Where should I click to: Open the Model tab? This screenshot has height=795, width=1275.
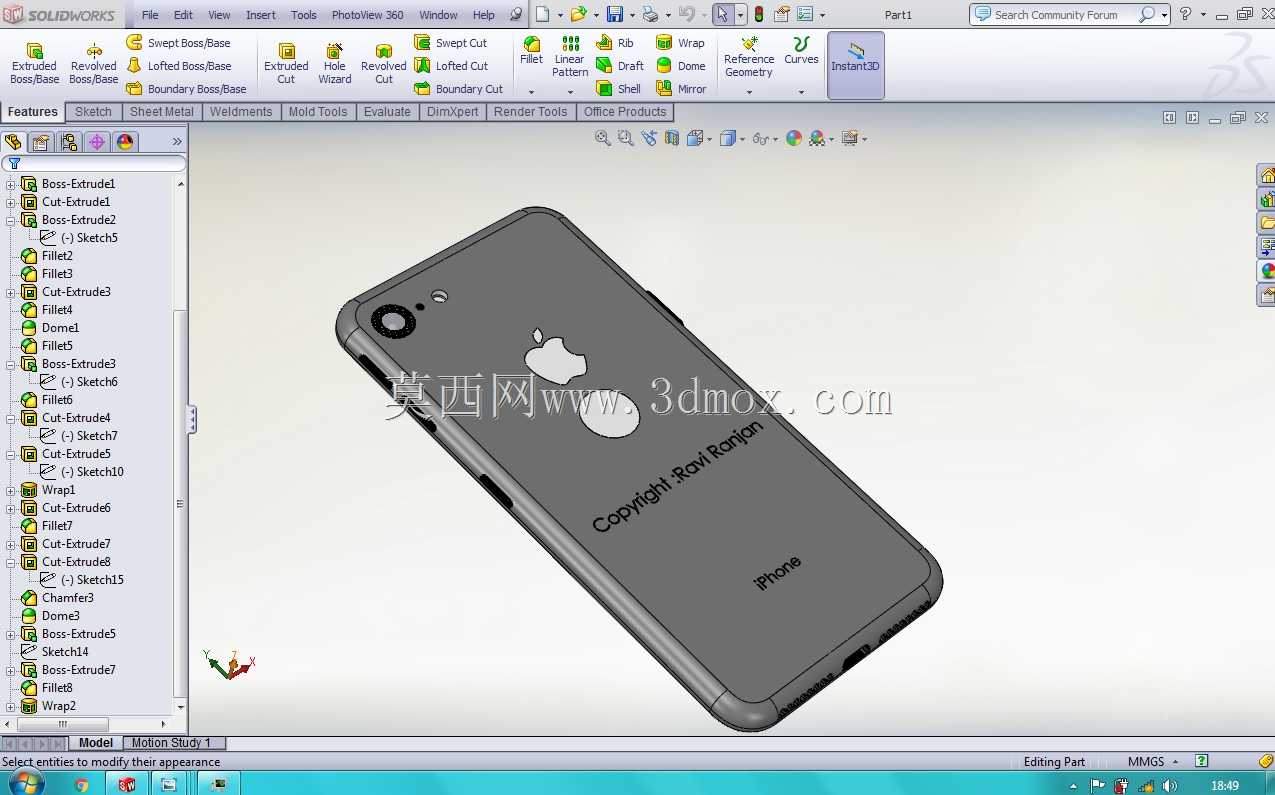pos(96,743)
